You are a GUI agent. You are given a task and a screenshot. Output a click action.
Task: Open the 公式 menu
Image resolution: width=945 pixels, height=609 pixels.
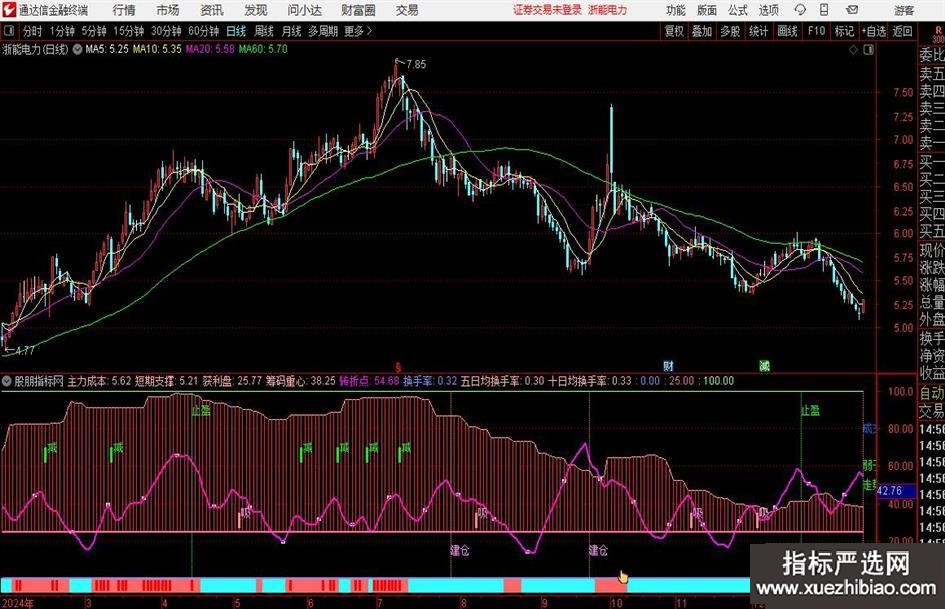tap(737, 10)
